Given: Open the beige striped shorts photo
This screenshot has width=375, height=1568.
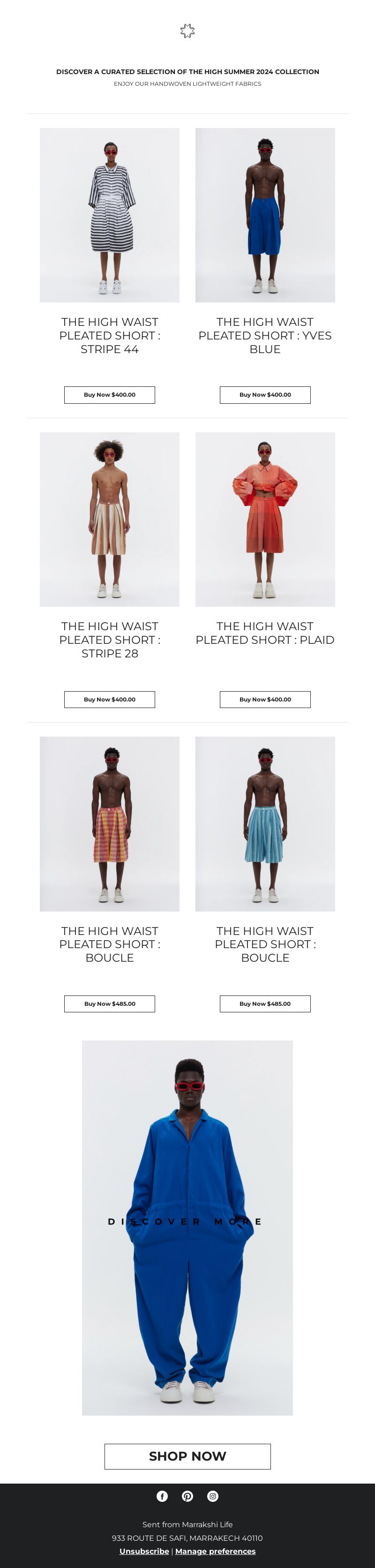Looking at the screenshot, I should tap(110, 519).
